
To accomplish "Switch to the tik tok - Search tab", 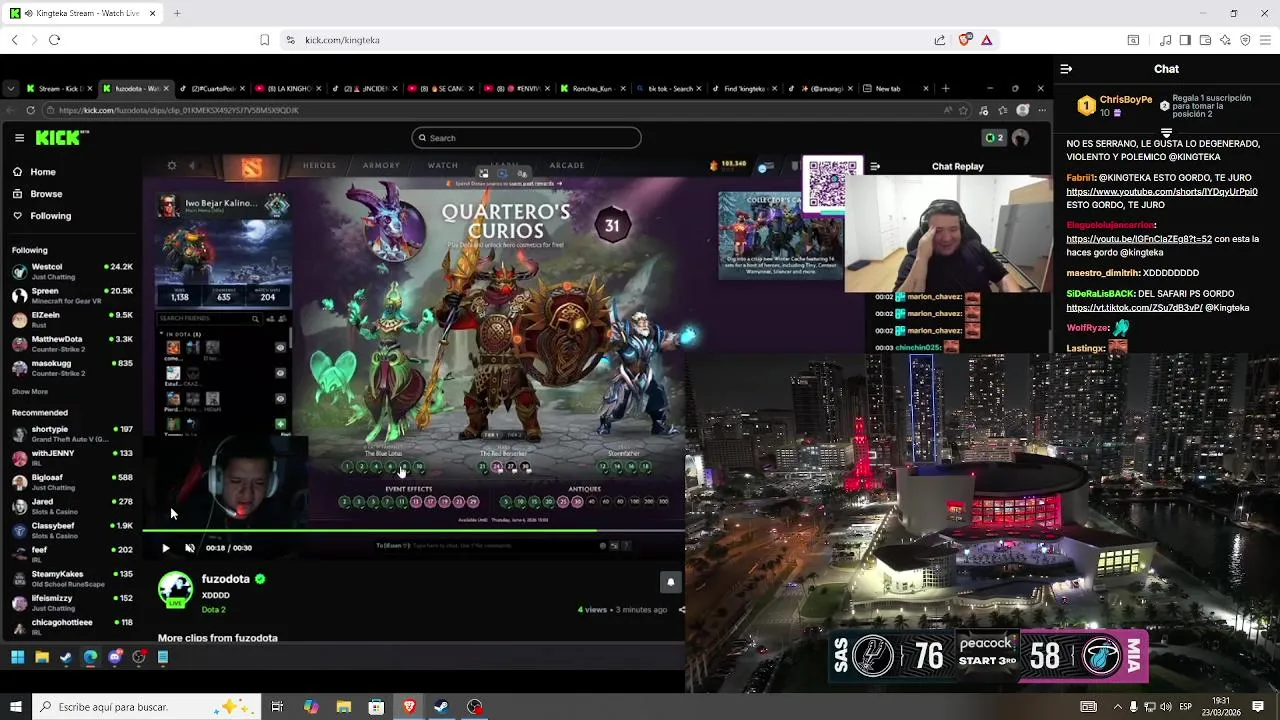I will 669,88.
